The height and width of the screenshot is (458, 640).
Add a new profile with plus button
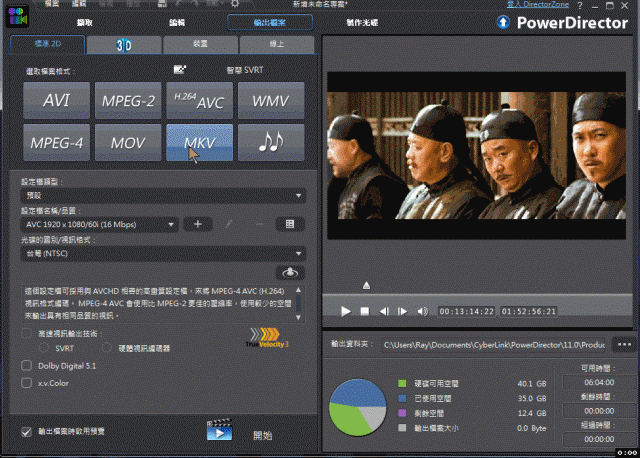tap(198, 224)
